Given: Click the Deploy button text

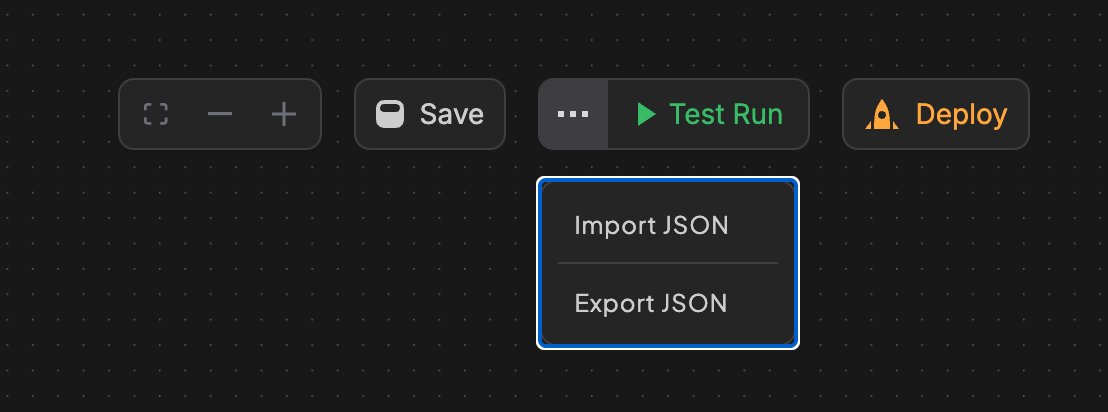Looking at the screenshot, I should coord(961,114).
